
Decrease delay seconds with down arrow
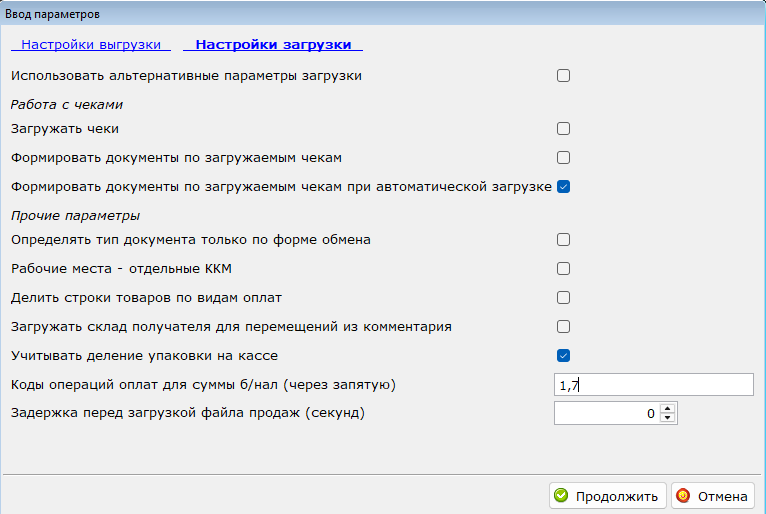pyautogui.click(x=667, y=418)
